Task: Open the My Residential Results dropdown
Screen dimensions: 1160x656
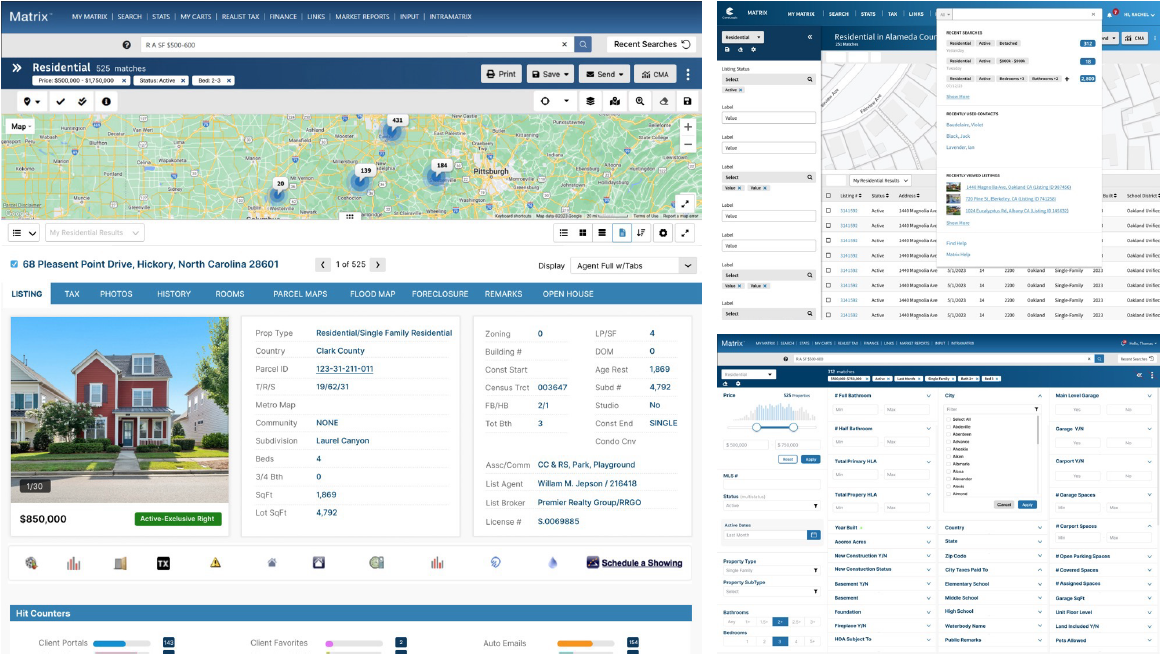Action: [x=95, y=233]
